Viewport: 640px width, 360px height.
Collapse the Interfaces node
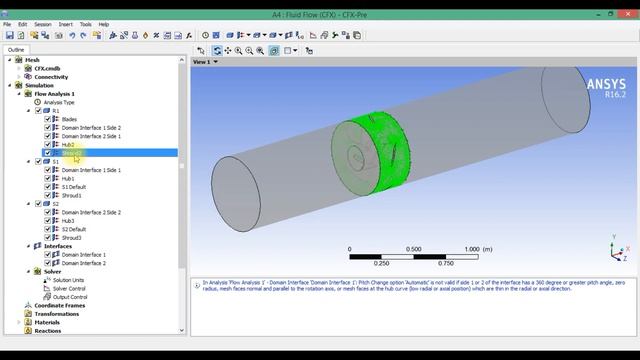pos(29,246)
